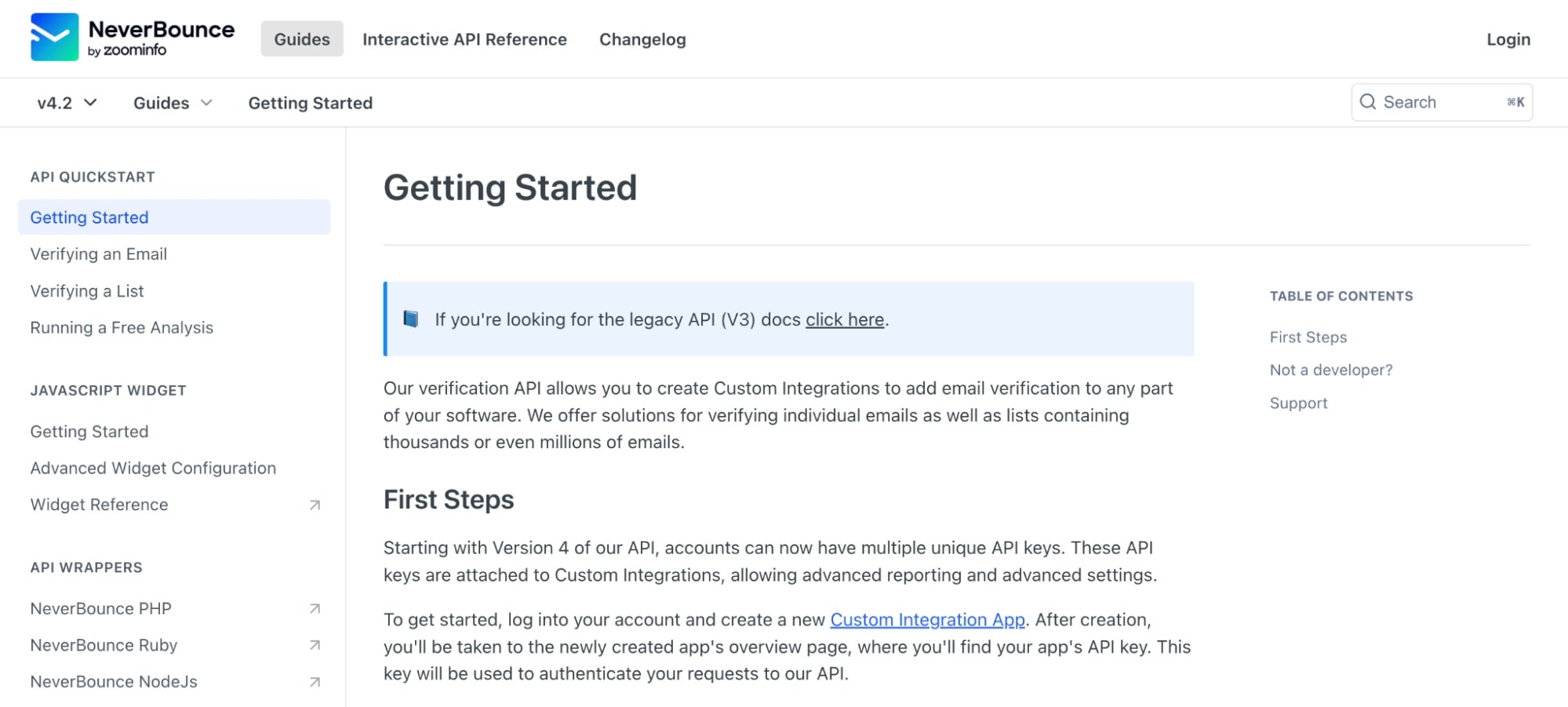This screenshot has height=707, width=1568.
Task: Click the blue book icon in the legacy notice
Action: 410,319
